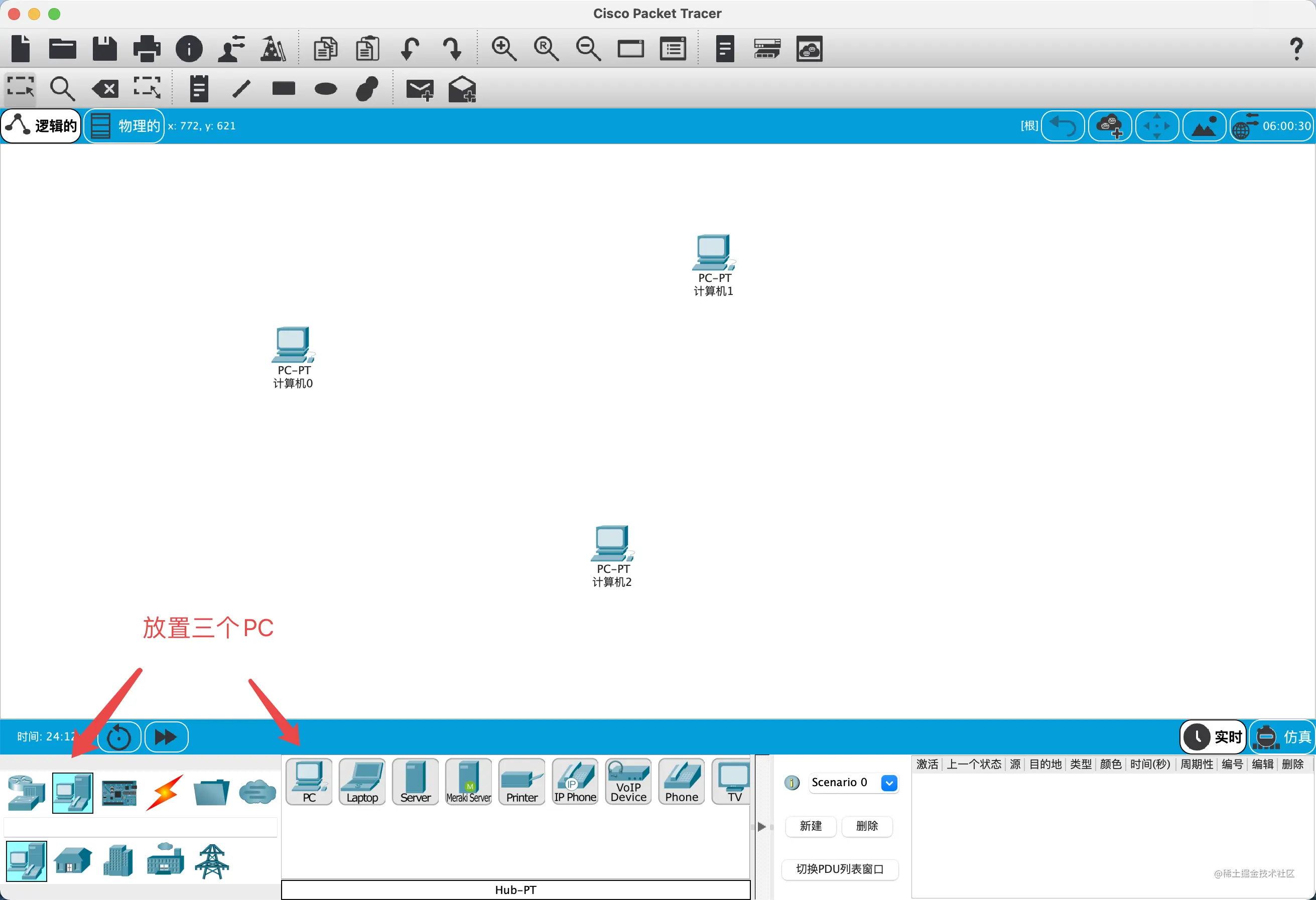Place a note with the Note tool
Screen dimensions: 1316x900
click(199, 88)
